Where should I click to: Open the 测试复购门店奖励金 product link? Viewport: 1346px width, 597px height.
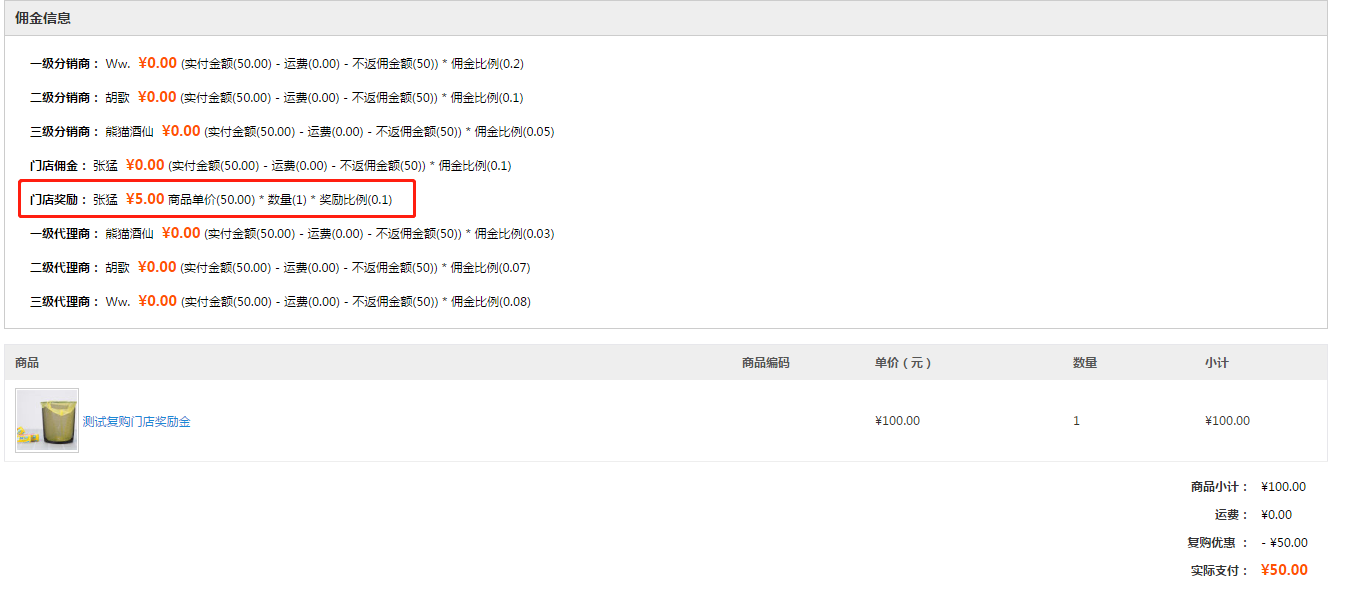coord(137,421)
